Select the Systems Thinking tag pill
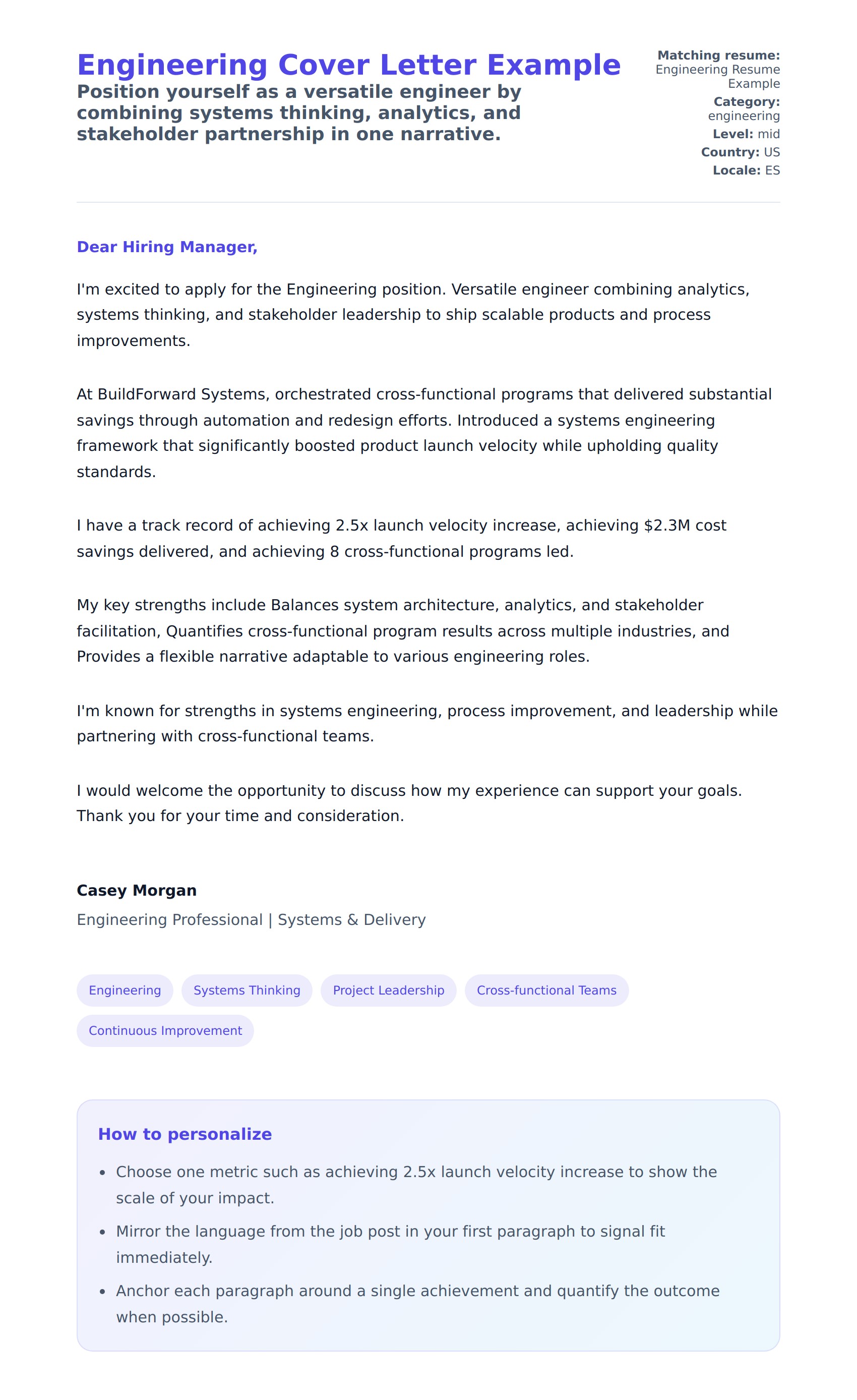 point(247,990)
